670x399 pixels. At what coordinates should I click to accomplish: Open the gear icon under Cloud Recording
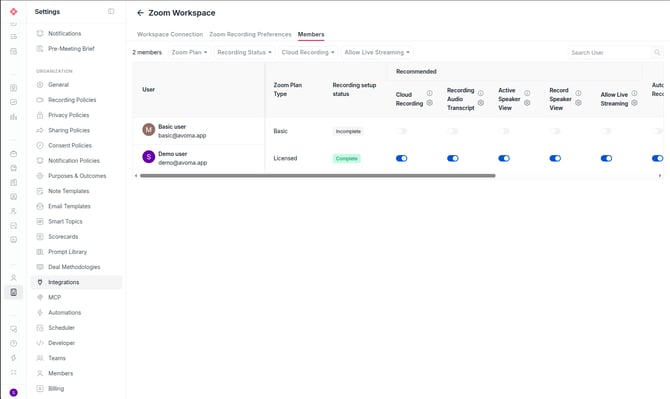(x=429, y=103)
